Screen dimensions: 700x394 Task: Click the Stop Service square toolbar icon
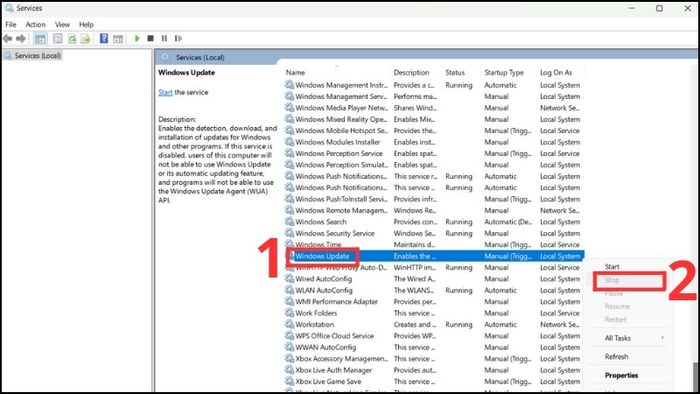pos(150,38)
